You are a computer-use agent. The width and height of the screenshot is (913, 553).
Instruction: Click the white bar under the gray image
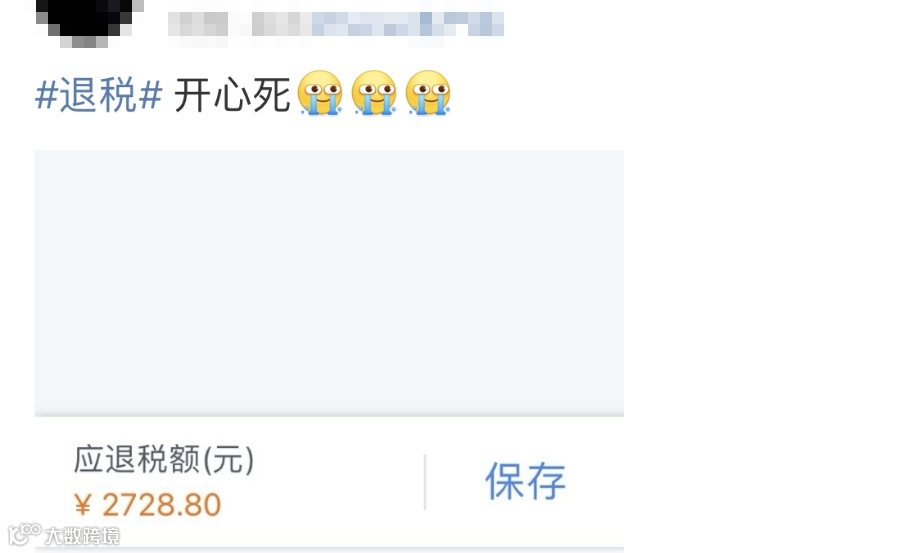click(329, 482)
